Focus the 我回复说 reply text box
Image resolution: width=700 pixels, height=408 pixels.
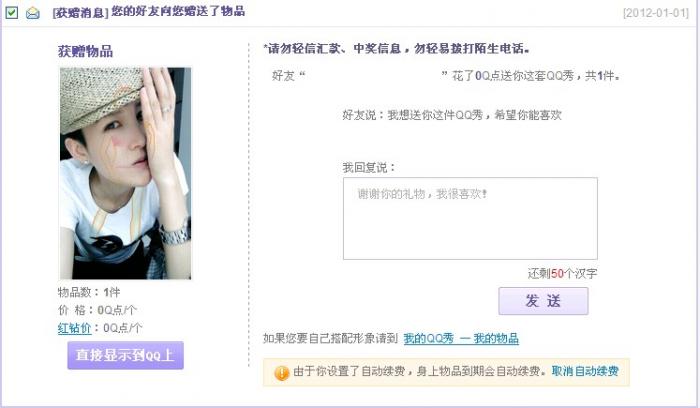(x=470, y=218)
